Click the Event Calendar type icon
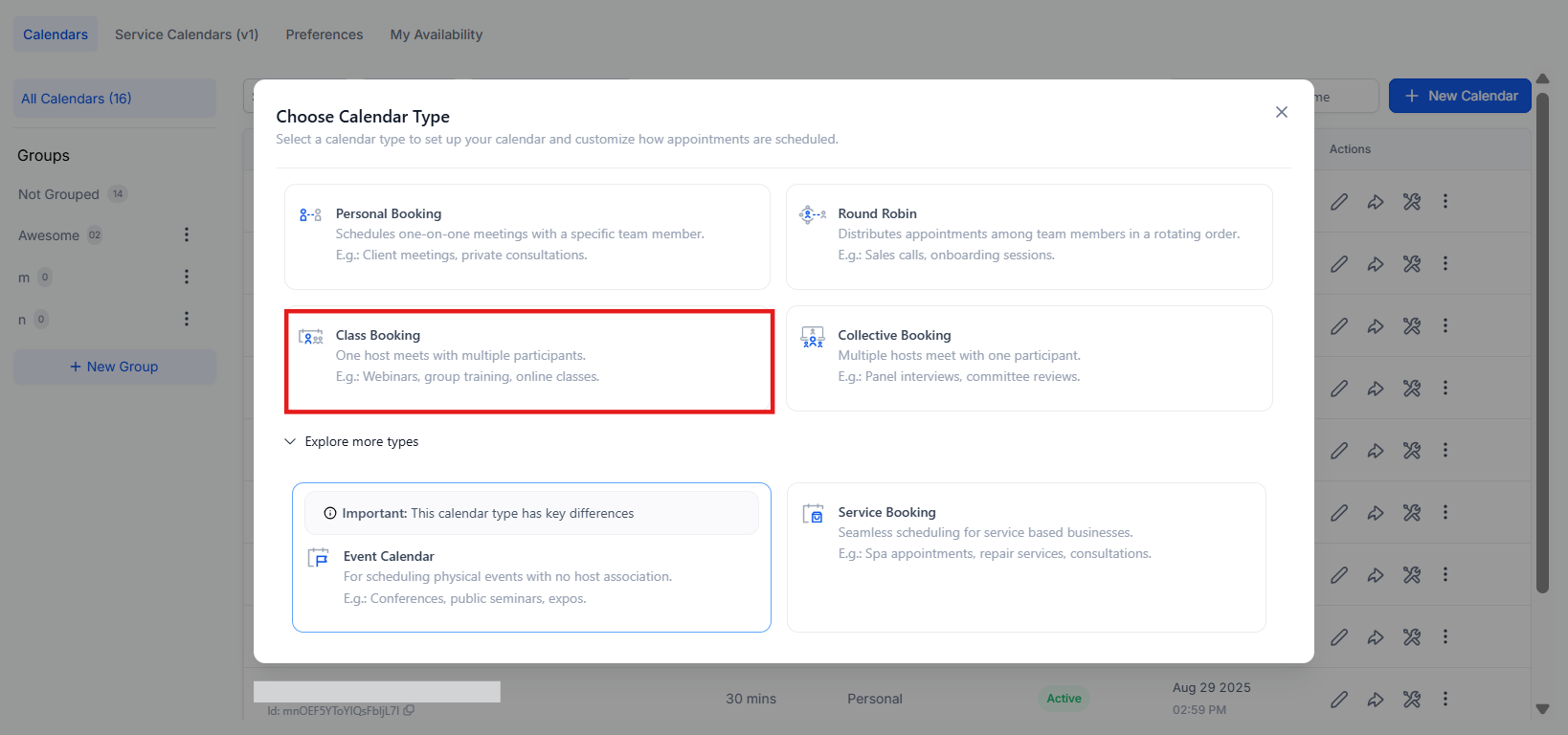The width and height of the screenshot is (1568, 735). [318, 558]
